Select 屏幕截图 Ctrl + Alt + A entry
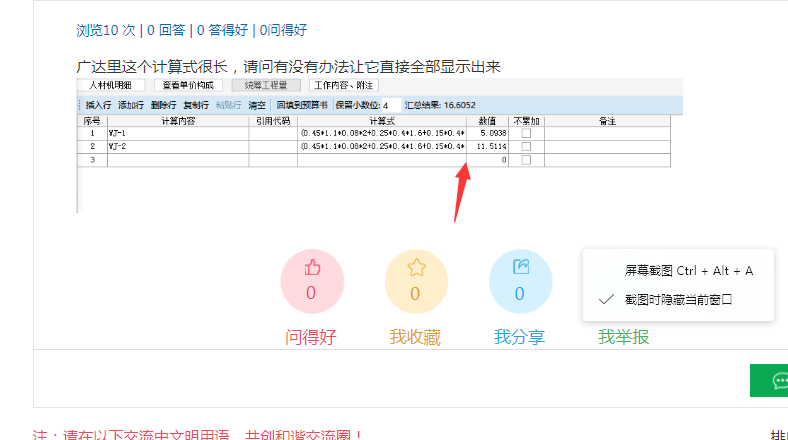 click(688, 271)
